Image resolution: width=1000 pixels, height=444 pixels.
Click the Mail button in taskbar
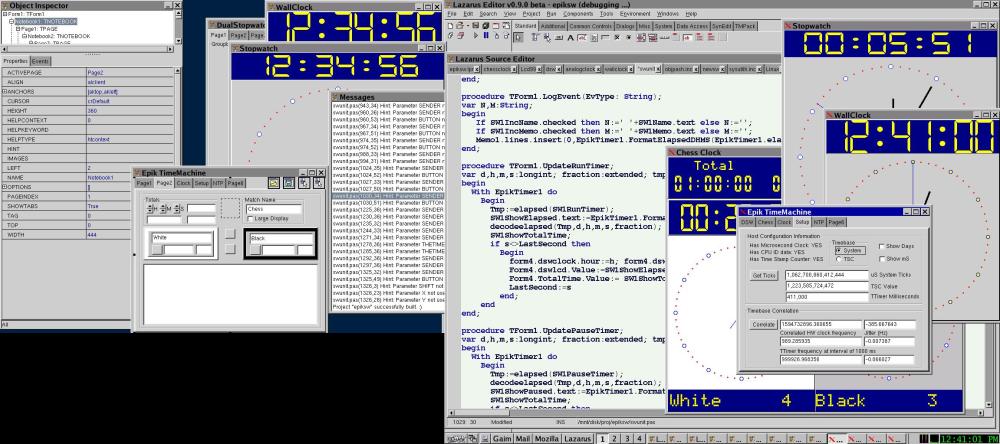click(x=523, y=439)
